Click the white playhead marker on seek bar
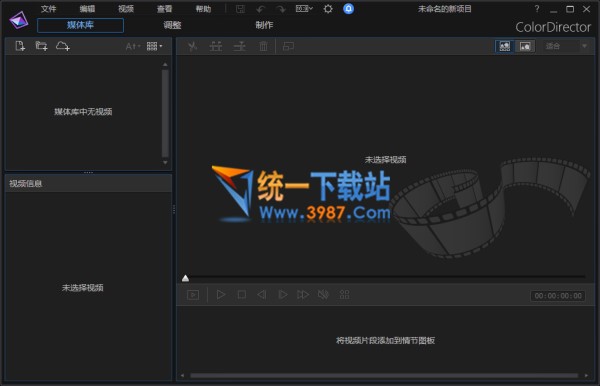Screen dimensions: 600x386 pos(185,278)
